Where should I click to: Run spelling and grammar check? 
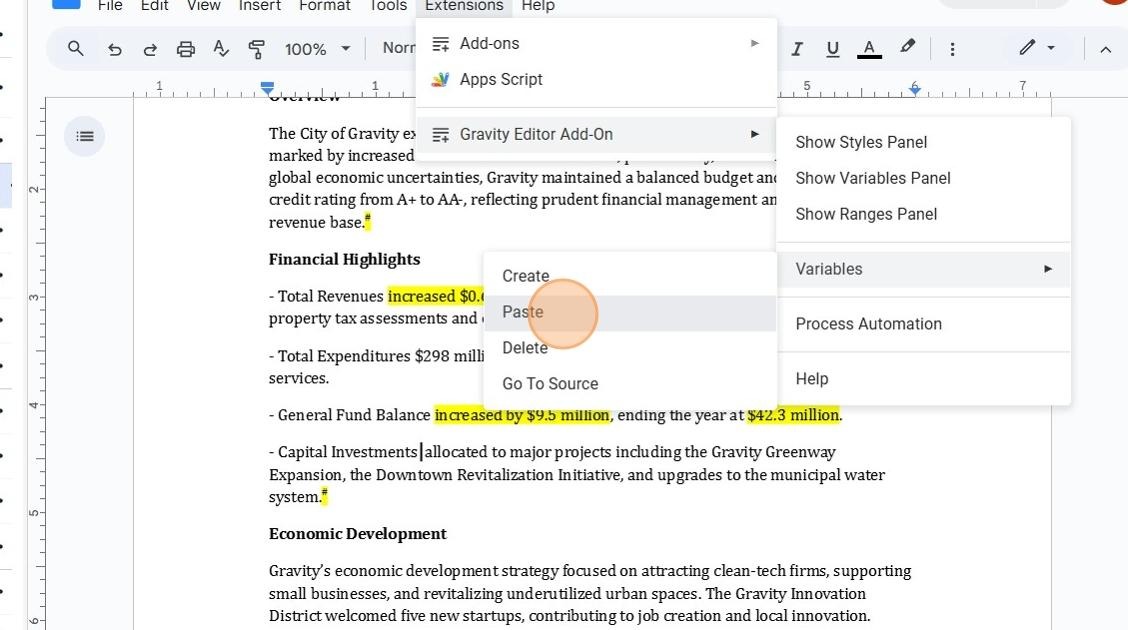pos(221,49)
